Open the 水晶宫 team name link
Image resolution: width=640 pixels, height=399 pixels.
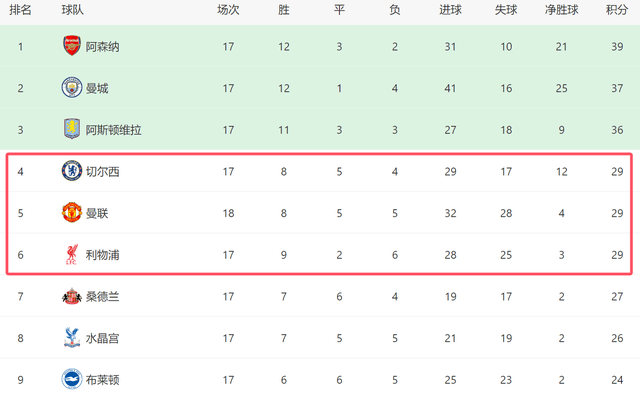[102, 338]
